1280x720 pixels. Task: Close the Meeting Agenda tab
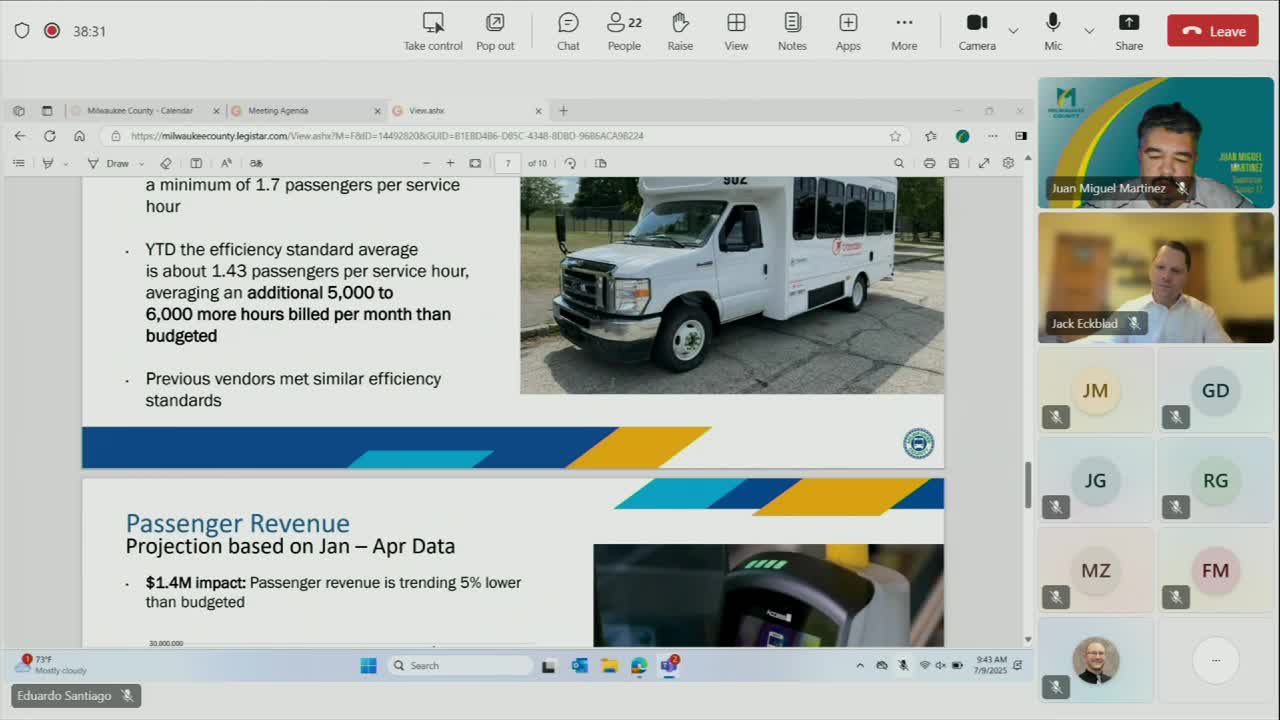(x=377, y=111)
